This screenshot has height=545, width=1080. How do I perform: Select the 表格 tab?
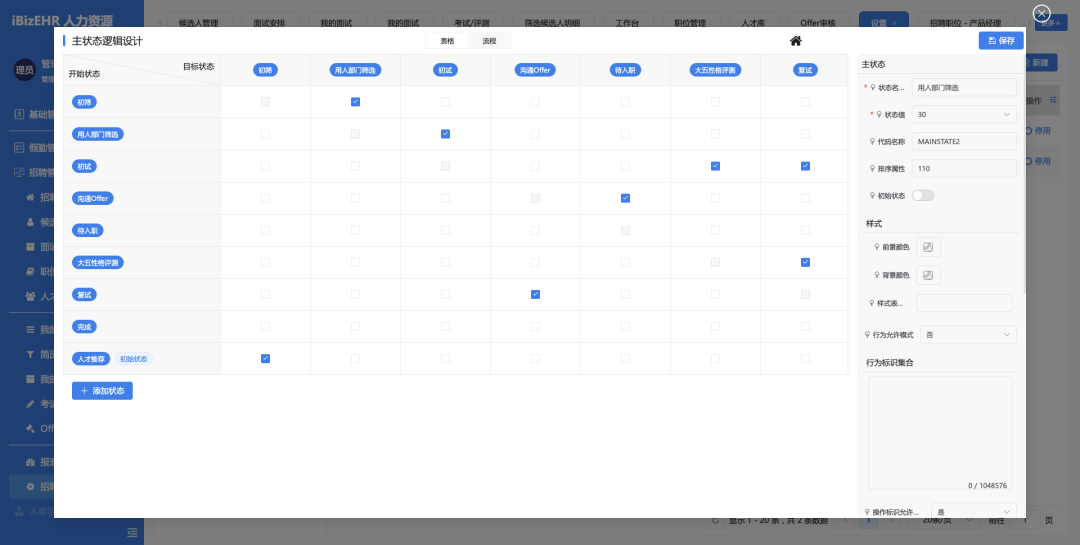point(447,41)
